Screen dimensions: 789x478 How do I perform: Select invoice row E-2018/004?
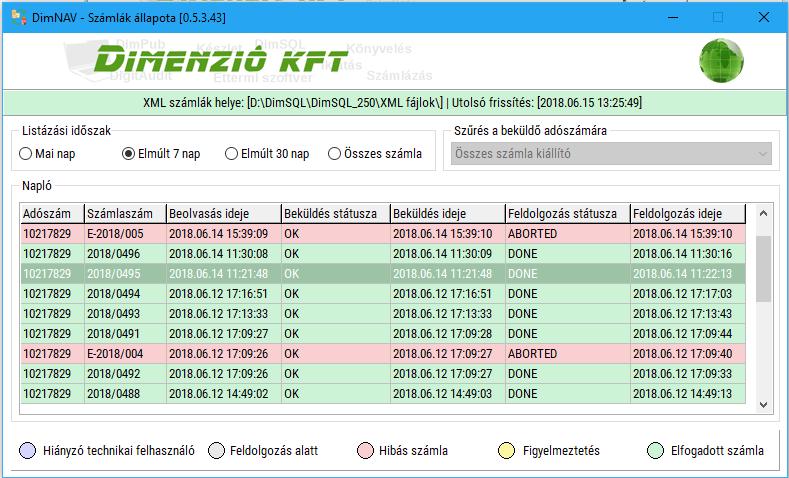coord(383,354)
